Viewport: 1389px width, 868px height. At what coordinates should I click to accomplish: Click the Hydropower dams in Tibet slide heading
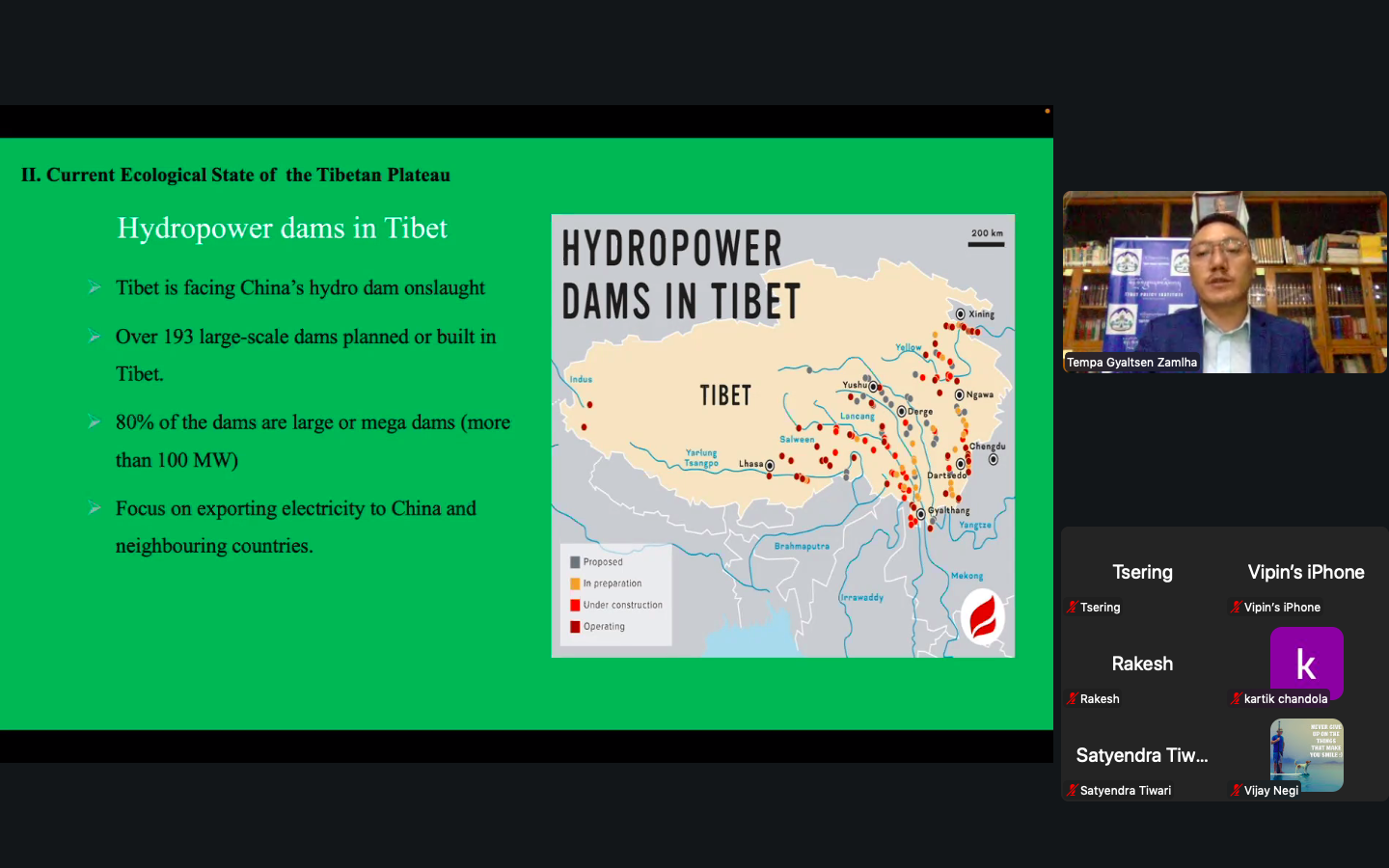(x=282, y=229)
